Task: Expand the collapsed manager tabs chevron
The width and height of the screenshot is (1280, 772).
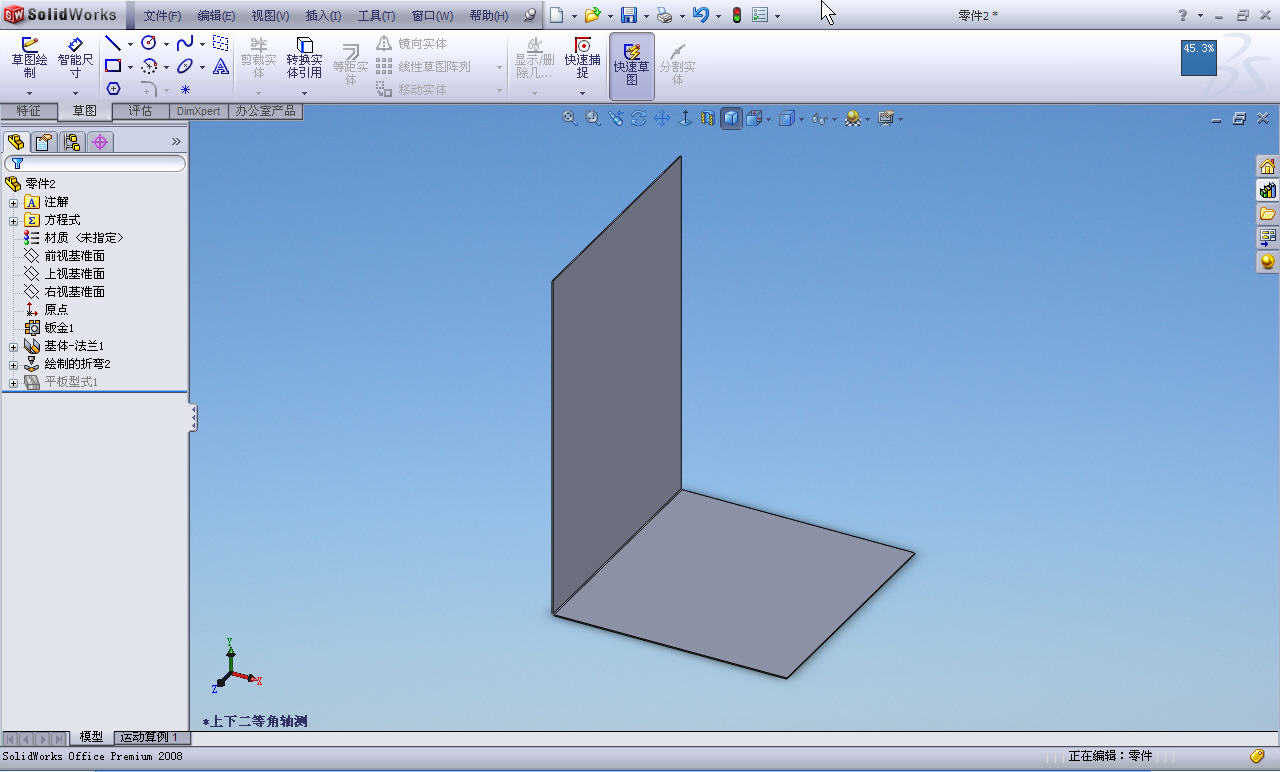Action: pyautogui.click(x=176, y=142)
